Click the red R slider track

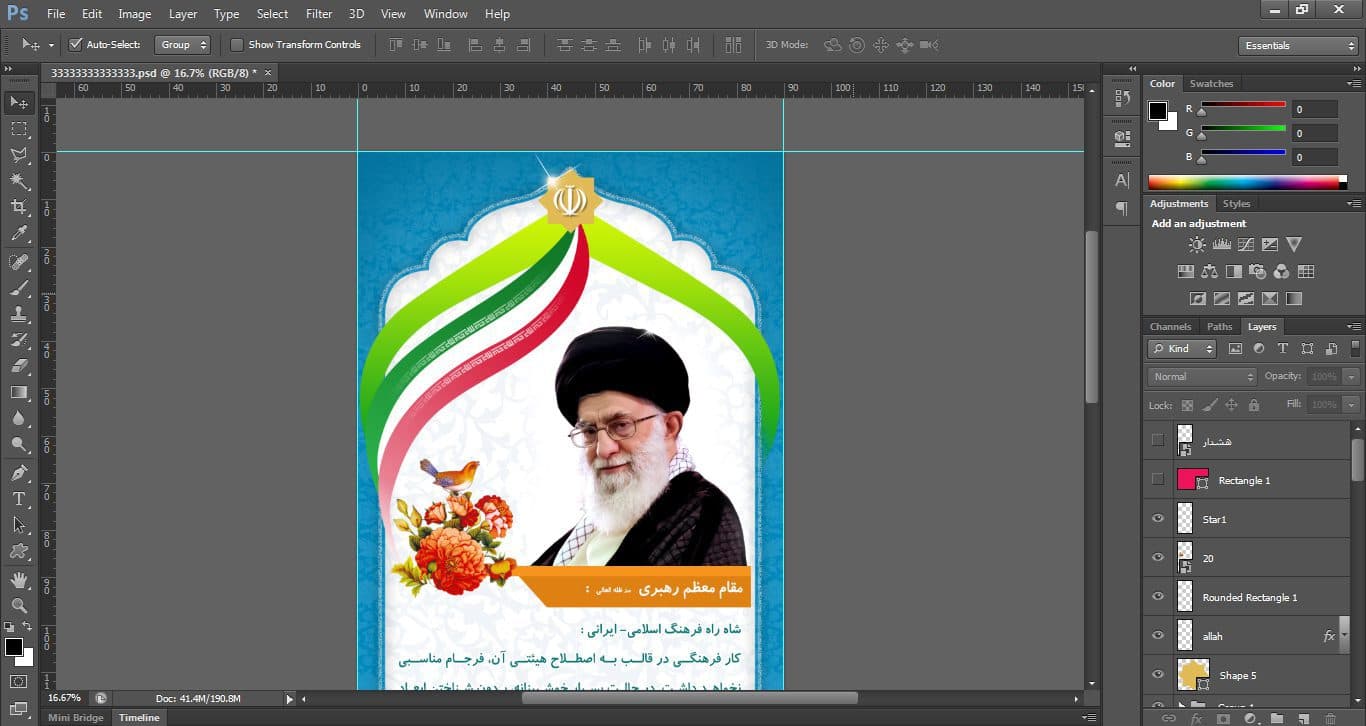click(1243, 104)
